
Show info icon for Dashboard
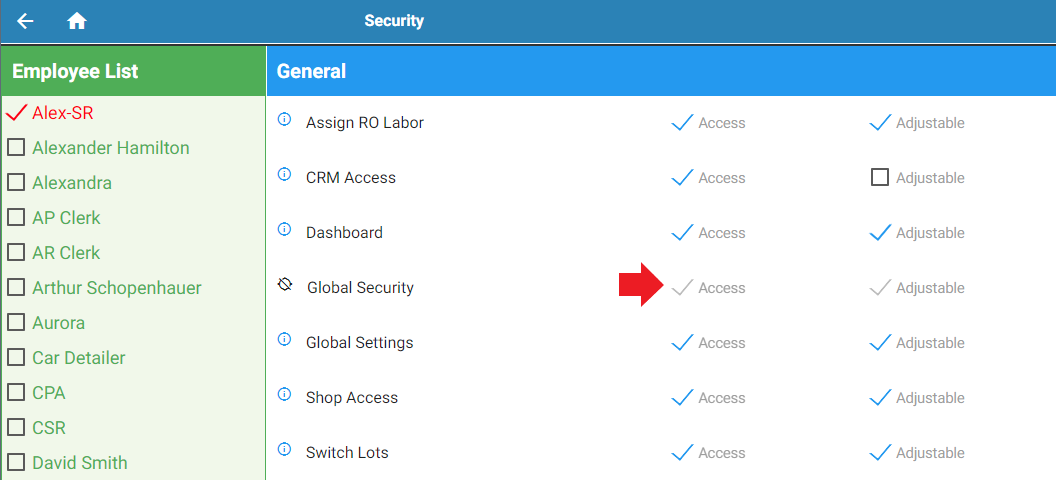[284, 229]
